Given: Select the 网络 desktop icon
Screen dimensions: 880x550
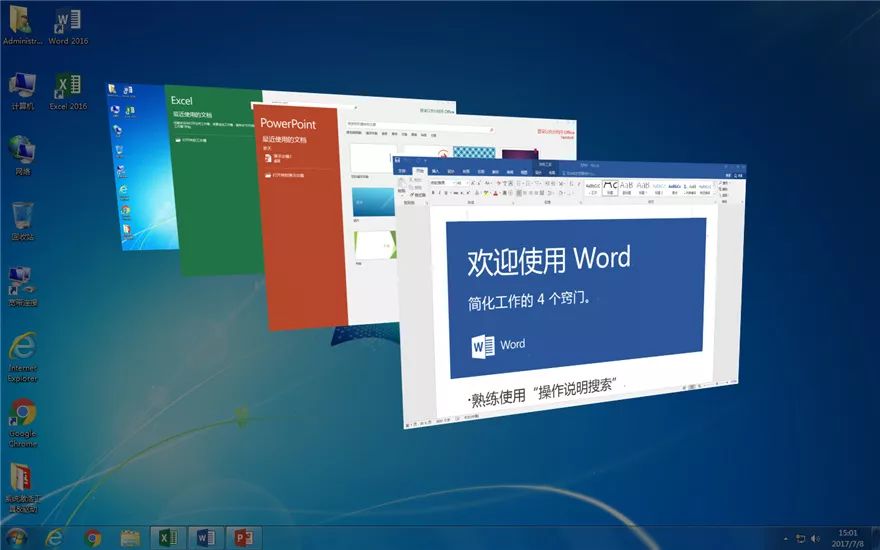Looking at the screenshot, I should pos(22,156).
